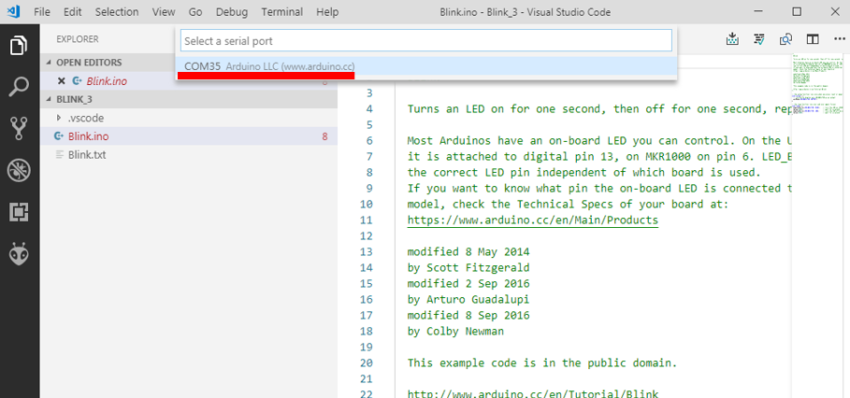
Task: Open the Explorer view in activity bar
Action: [19, 46]
